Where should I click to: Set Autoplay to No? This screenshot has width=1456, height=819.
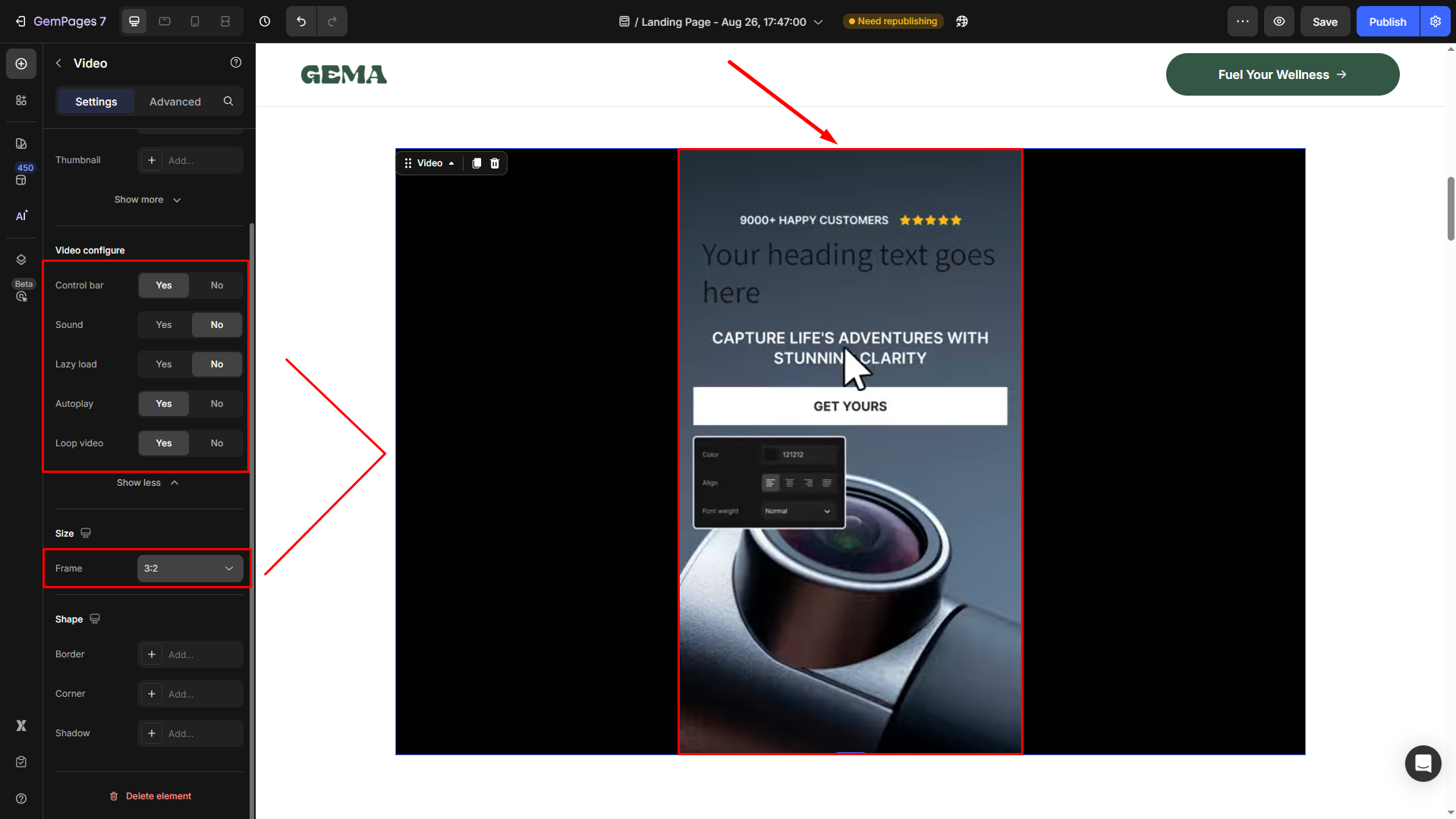[217, 404]
